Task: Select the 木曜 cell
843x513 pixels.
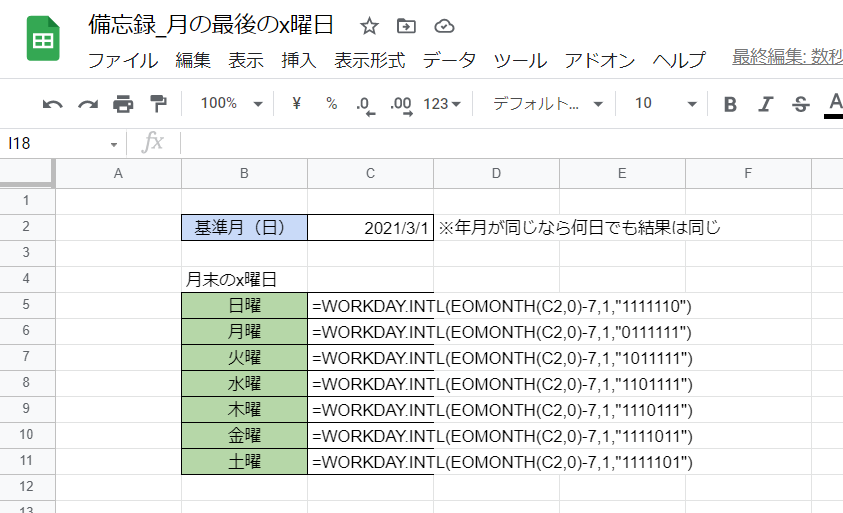Action: click(244, 410)
